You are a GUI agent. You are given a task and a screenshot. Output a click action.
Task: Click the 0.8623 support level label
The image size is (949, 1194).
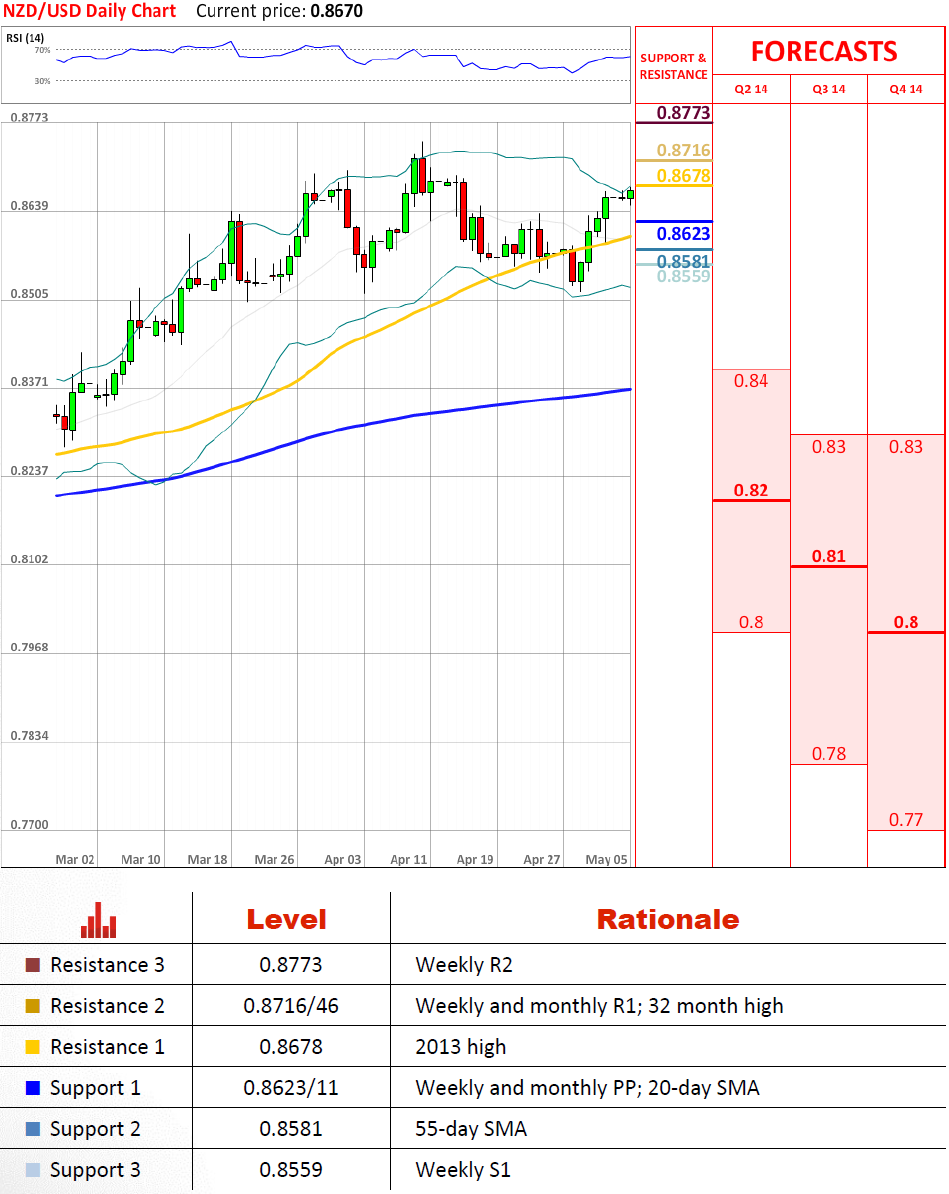[x=683, y=234]
